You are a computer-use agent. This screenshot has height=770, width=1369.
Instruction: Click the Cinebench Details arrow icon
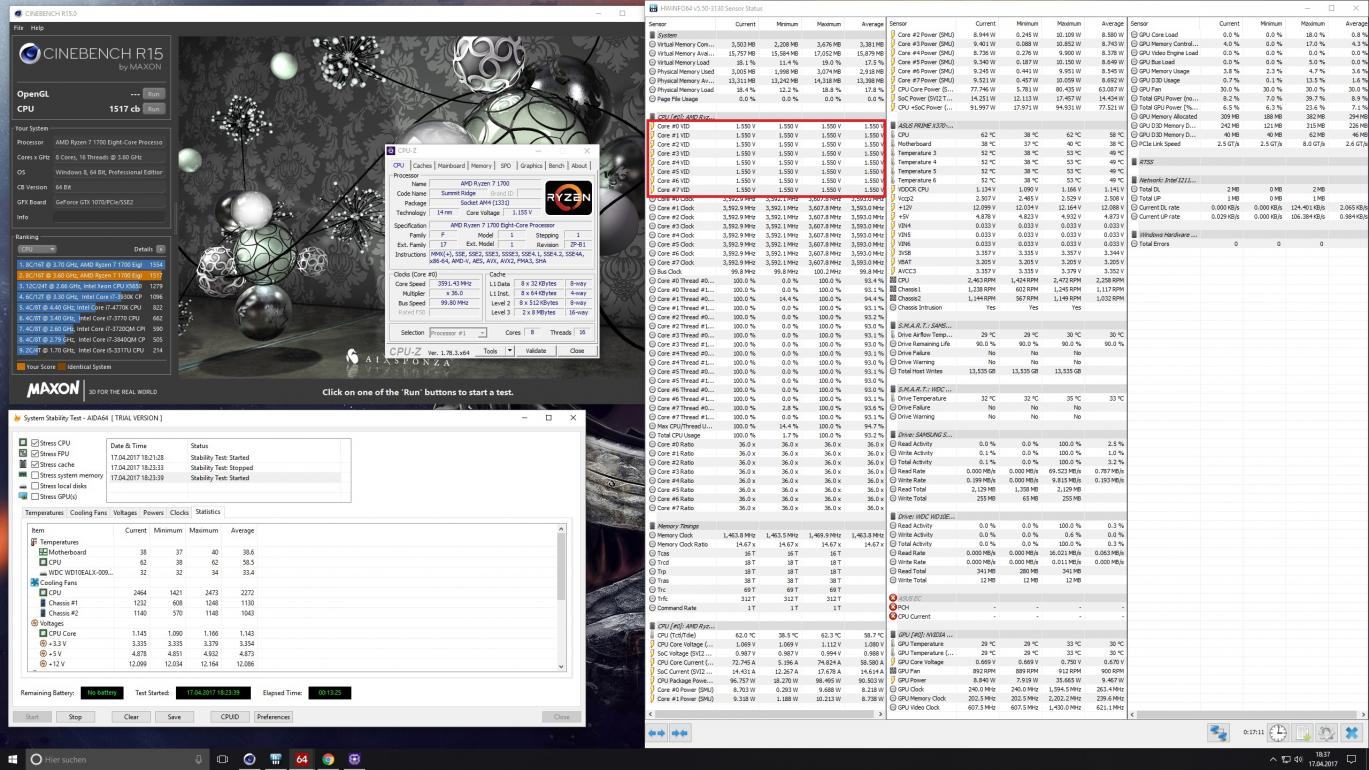click(160, 248)
